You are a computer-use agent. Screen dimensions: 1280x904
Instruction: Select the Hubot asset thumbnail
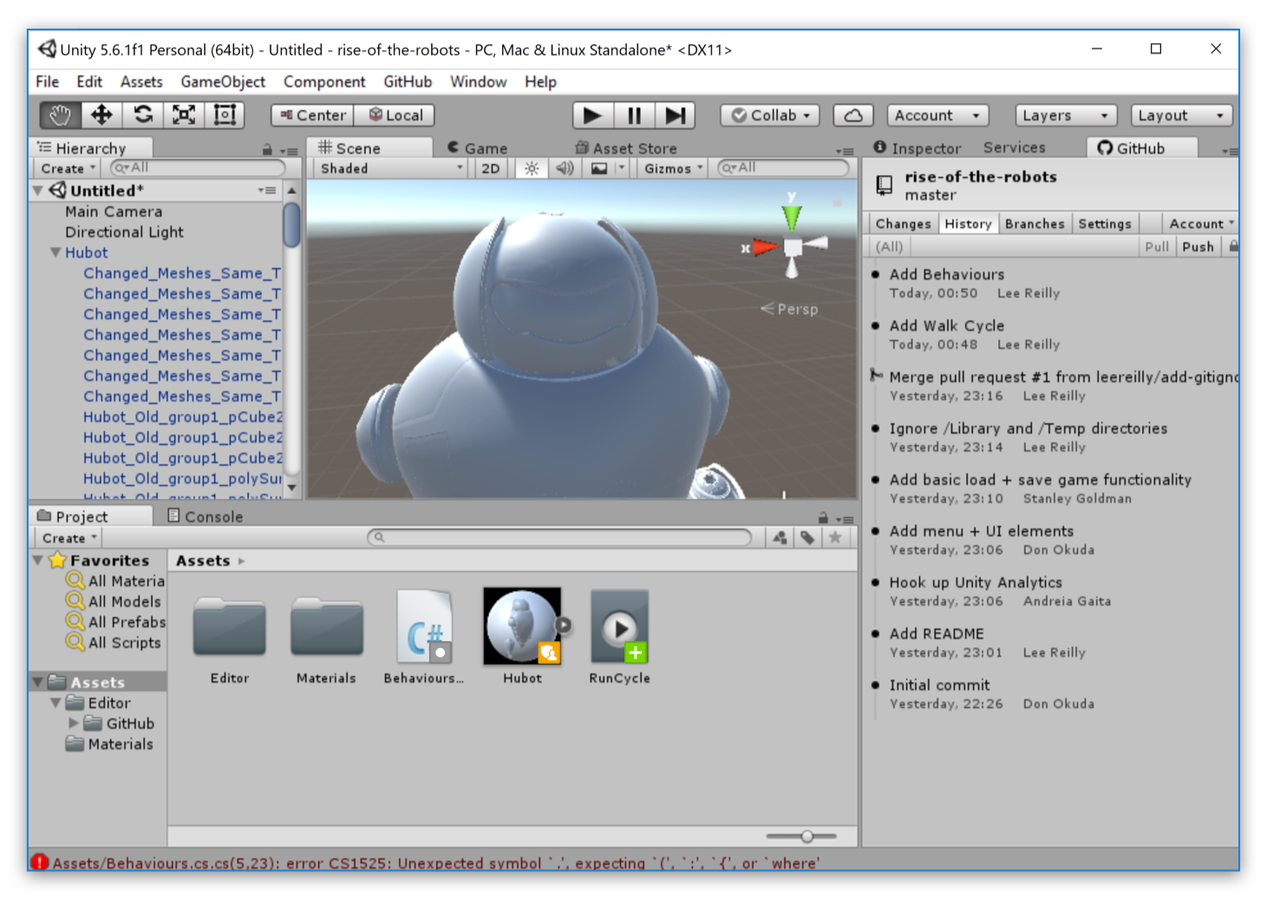pyautogui.click(x=521, y=625)
